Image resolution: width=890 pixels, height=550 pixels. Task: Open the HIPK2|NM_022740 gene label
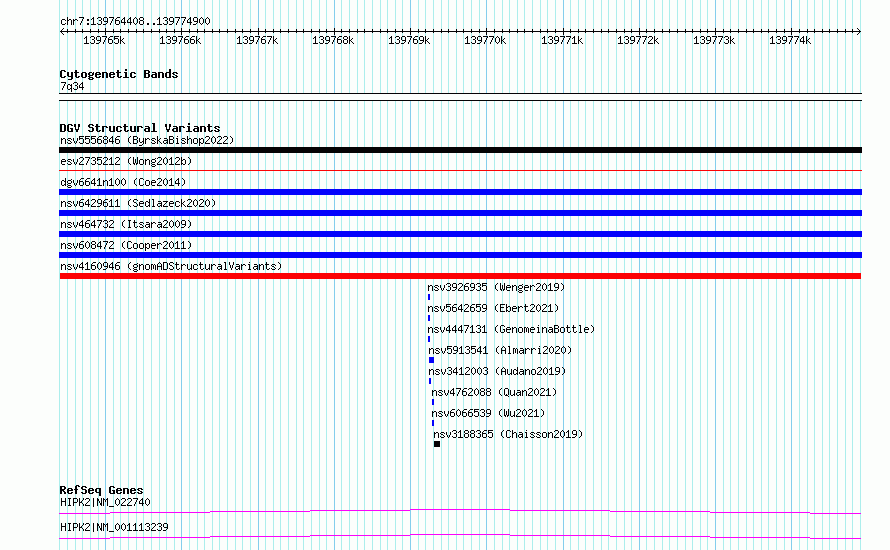[105, 502]
